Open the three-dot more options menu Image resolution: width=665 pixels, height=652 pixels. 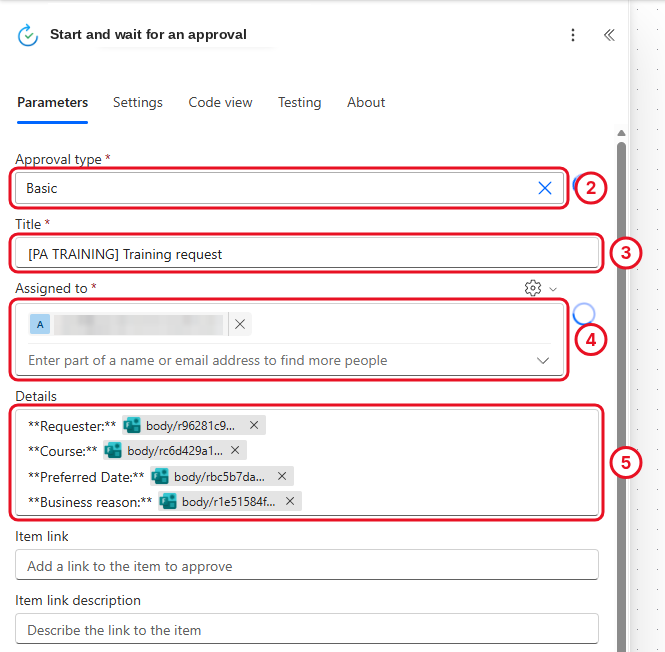click(573, 35)
